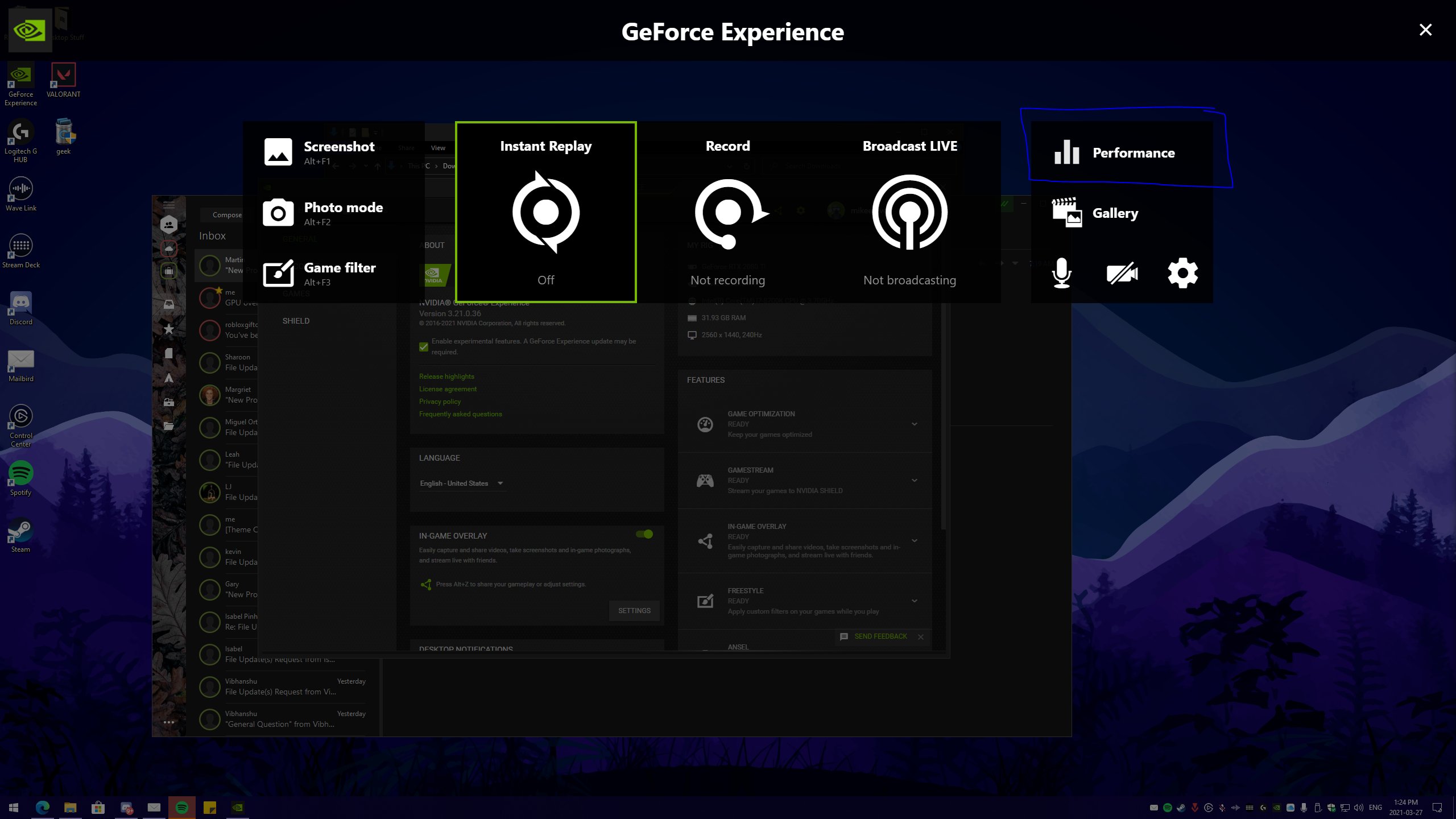1456x819 pixels.
Task: Click the Compose button in Mailbird
Action: pos(227,214)
